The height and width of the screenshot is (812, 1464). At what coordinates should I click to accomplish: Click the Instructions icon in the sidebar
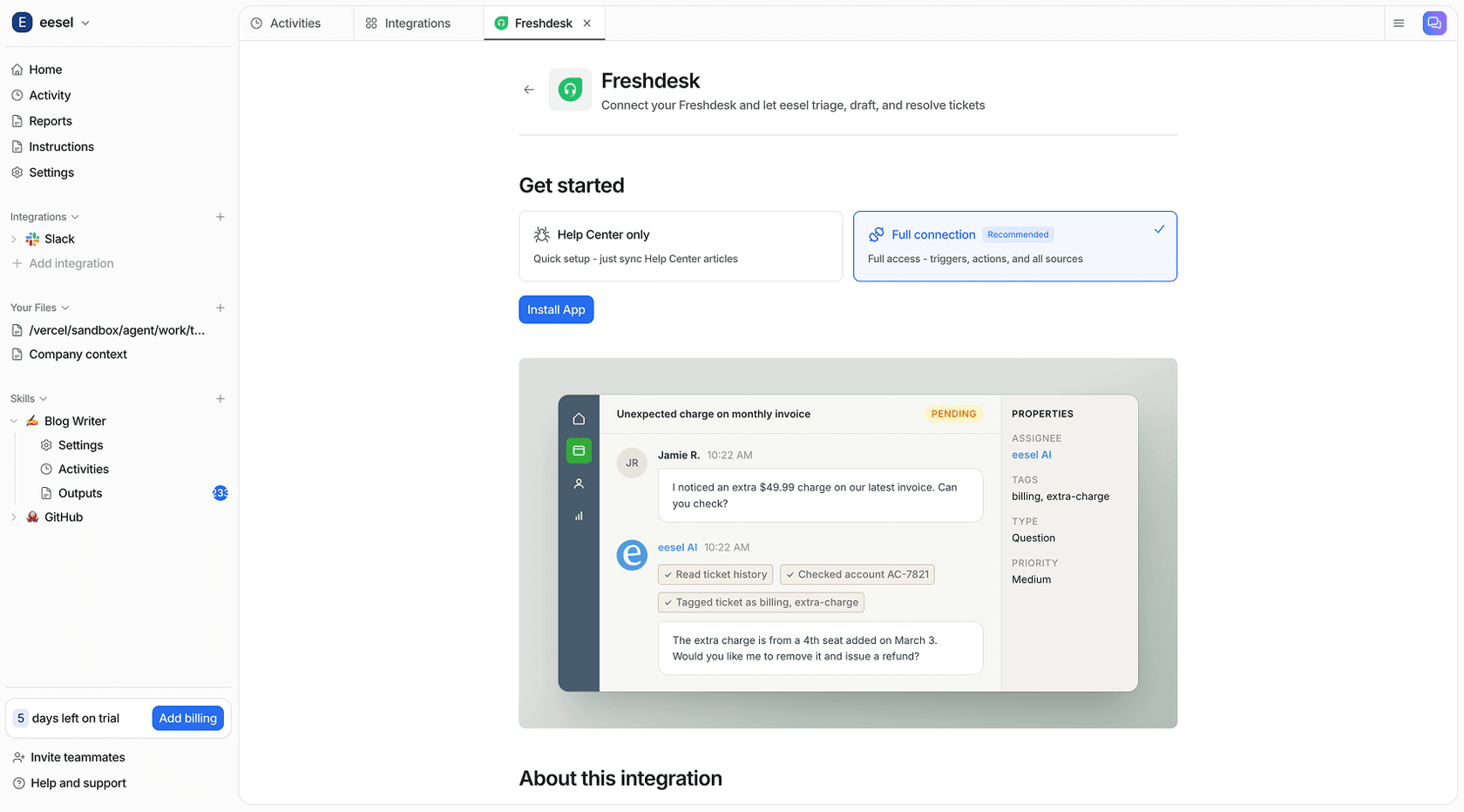point(17,146)
